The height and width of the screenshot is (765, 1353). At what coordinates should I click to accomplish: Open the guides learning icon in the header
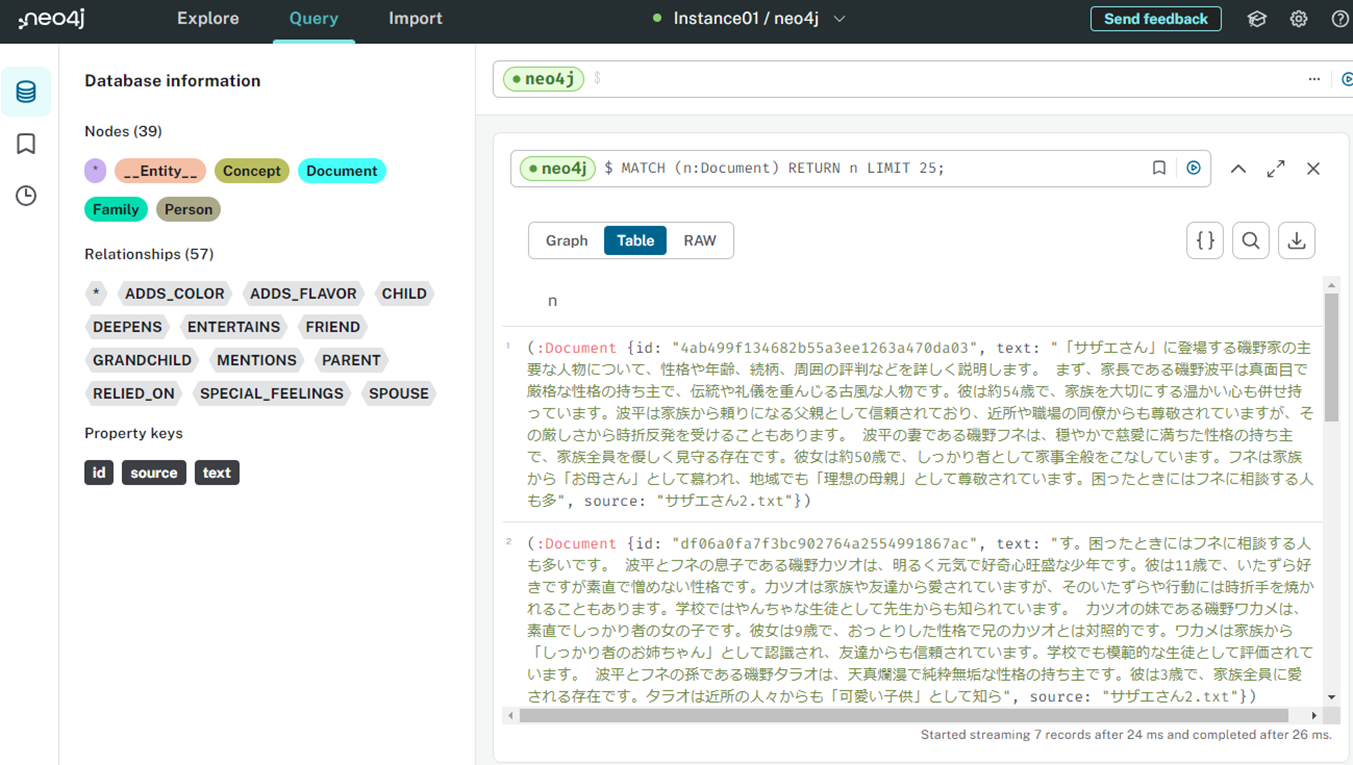(x=1257, y=18)
